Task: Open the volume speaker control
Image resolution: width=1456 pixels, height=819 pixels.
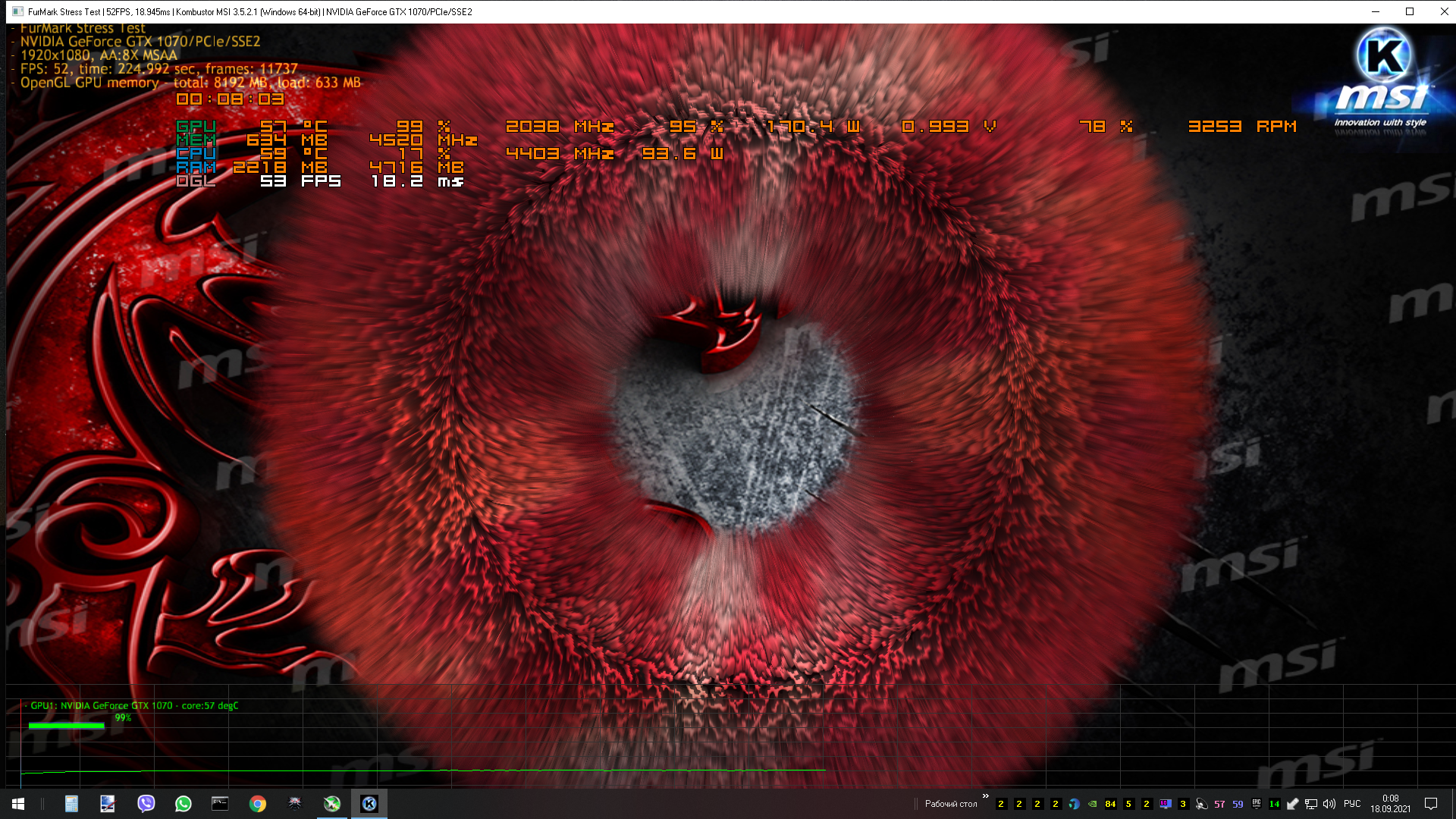Action: click(x=1329, y=804)
